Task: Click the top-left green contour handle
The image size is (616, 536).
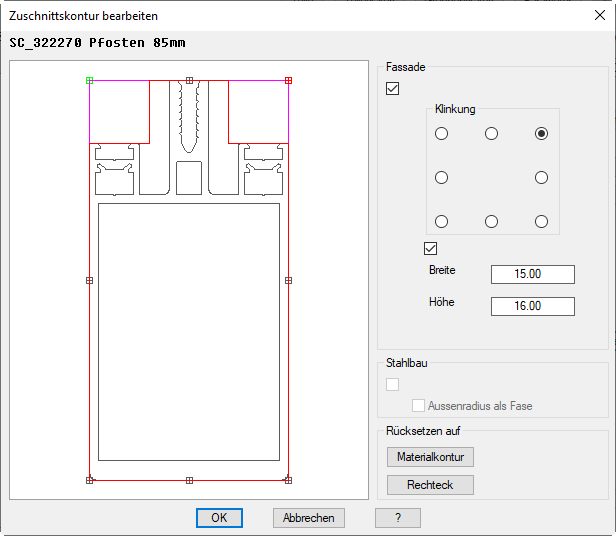Action: pyautogui.click(x=89, y=80)
